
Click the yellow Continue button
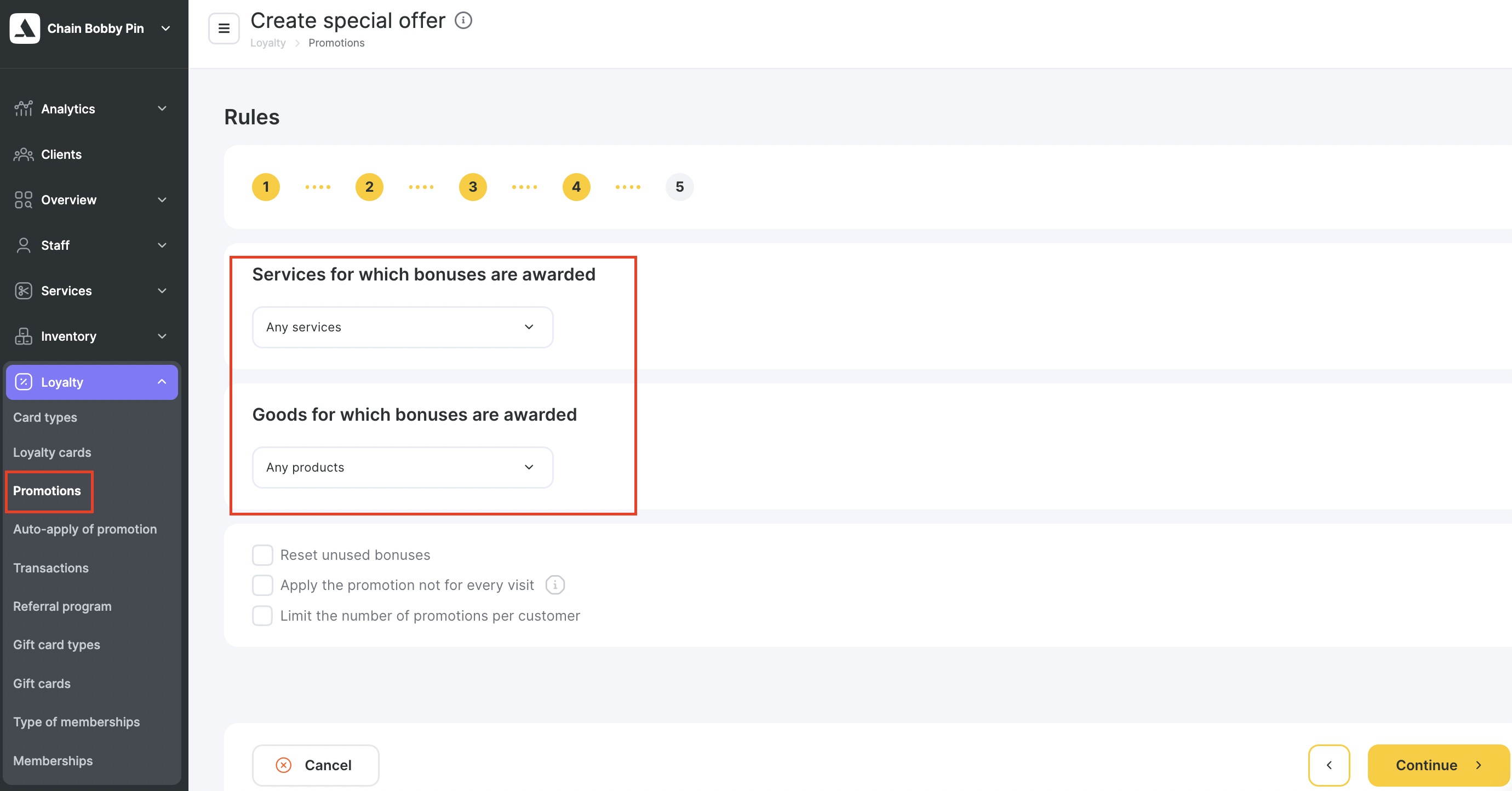[x=1439, y=765]
